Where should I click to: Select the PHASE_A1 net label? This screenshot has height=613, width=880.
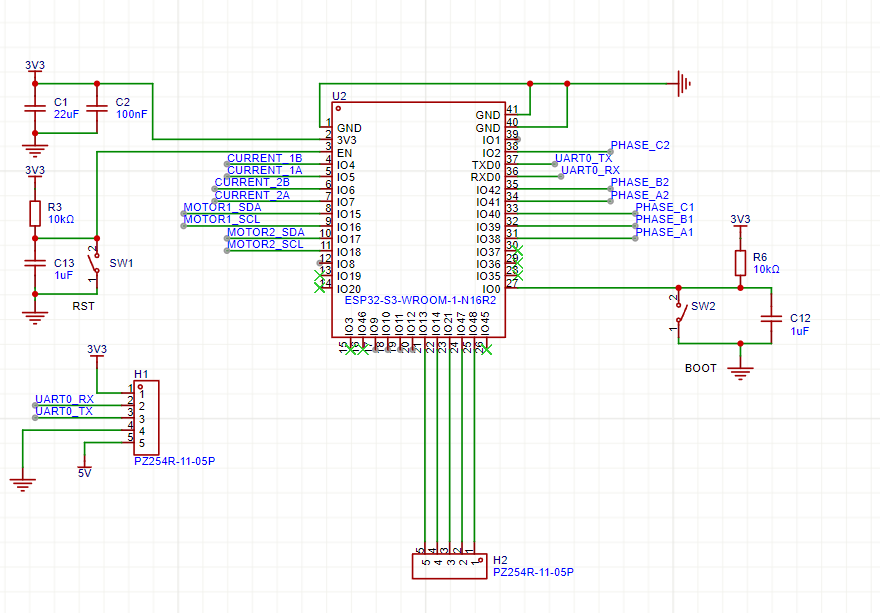pos(664,232)
